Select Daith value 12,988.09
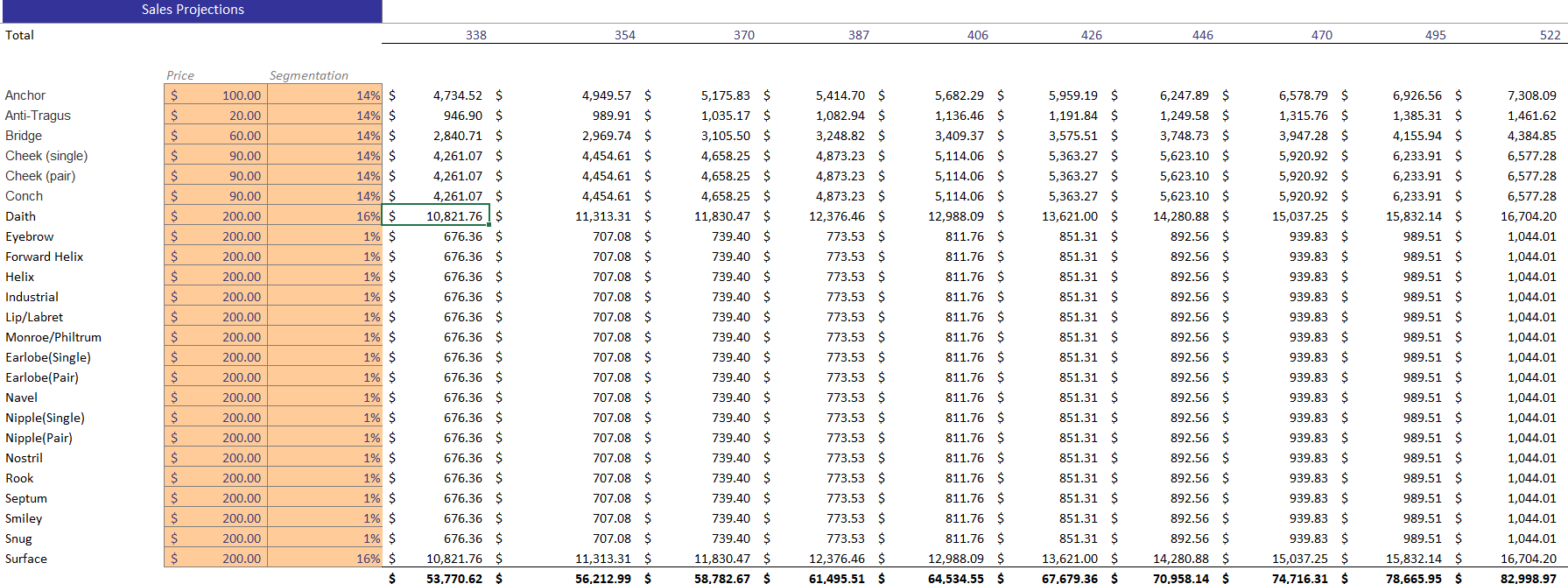This screenshot has width=1568, height=584. [x=955, y=216]
